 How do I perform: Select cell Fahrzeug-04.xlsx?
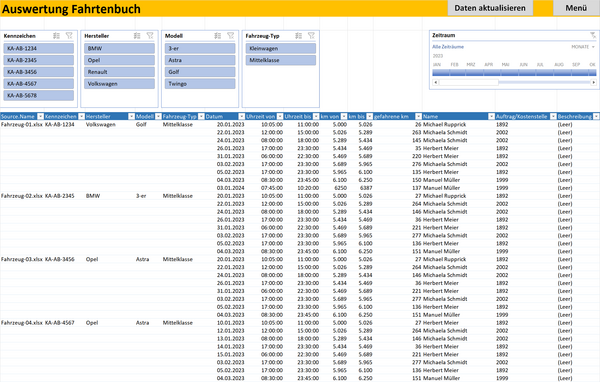click(22, 323)
